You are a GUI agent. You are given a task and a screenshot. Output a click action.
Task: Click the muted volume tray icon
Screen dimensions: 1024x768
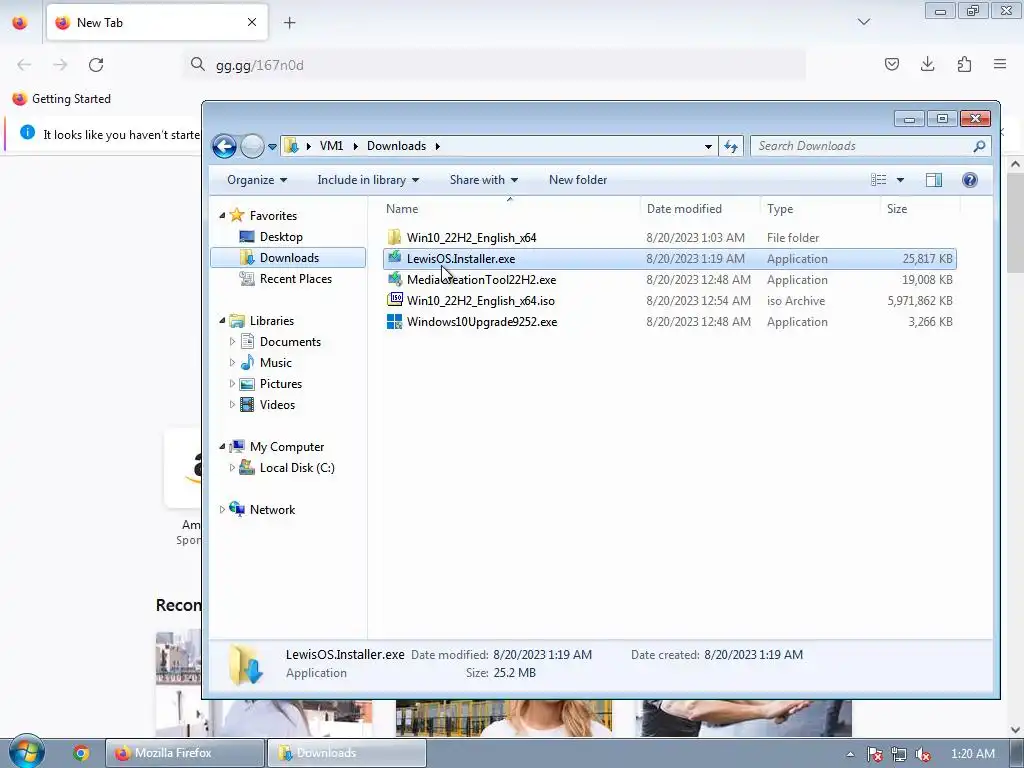coord(923,754)
